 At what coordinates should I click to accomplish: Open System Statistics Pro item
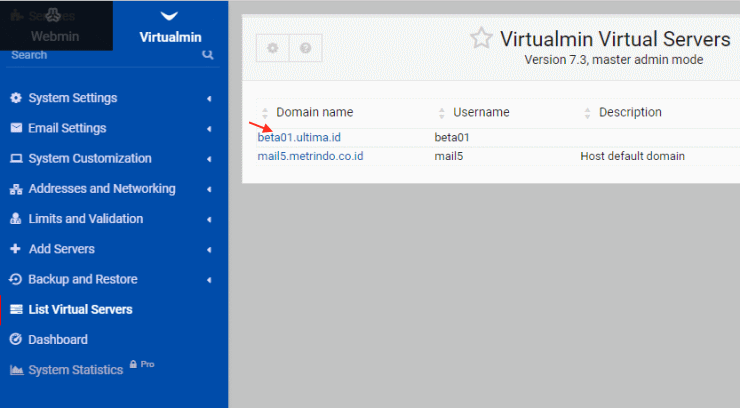(x=76, y=370)
